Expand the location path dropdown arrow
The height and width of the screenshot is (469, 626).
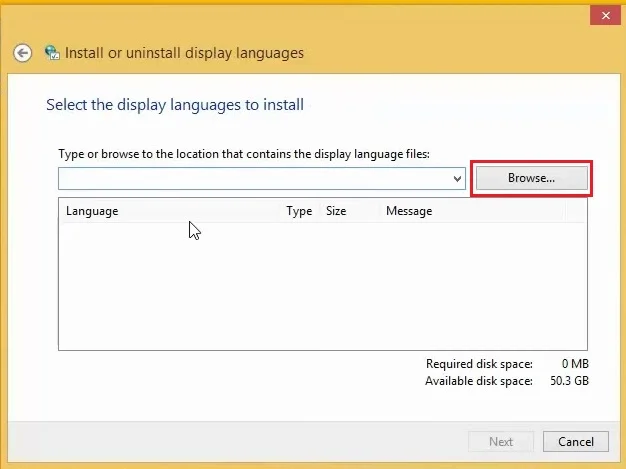[x=458, y=178]
